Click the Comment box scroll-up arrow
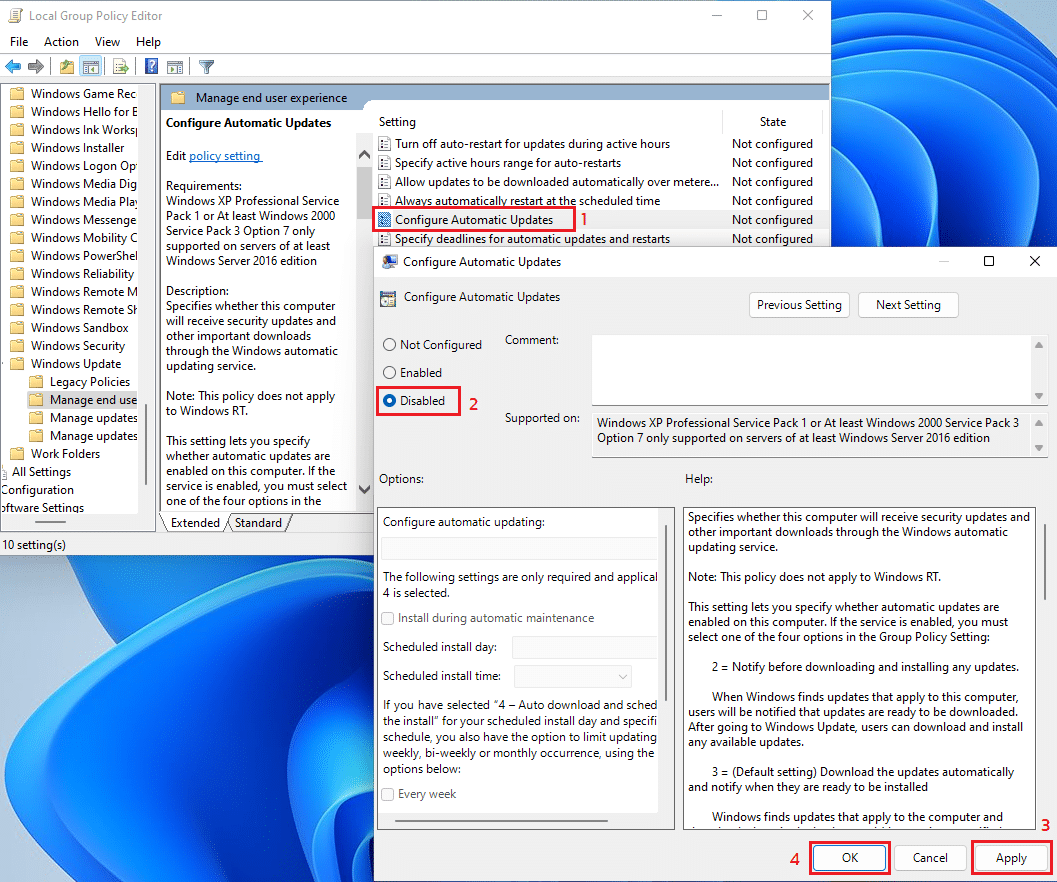This screenshot has height=882, width=1057. coord(1039,345)
